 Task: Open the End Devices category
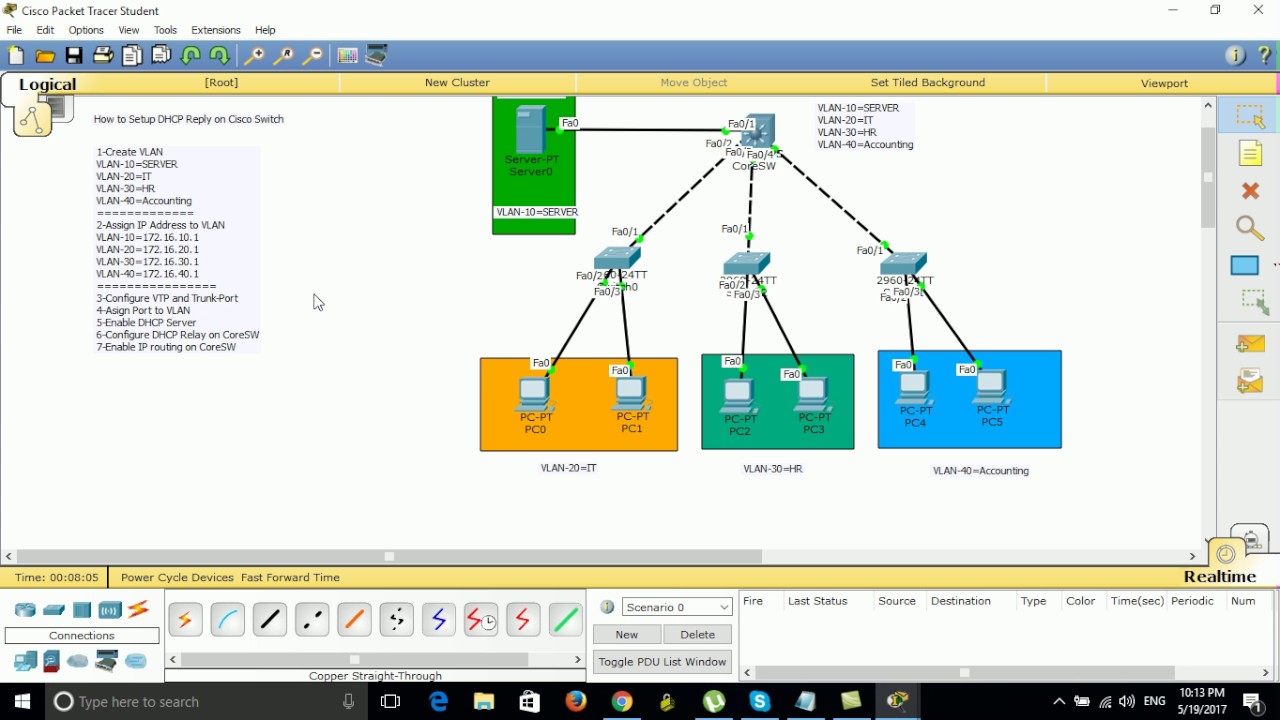25,661
